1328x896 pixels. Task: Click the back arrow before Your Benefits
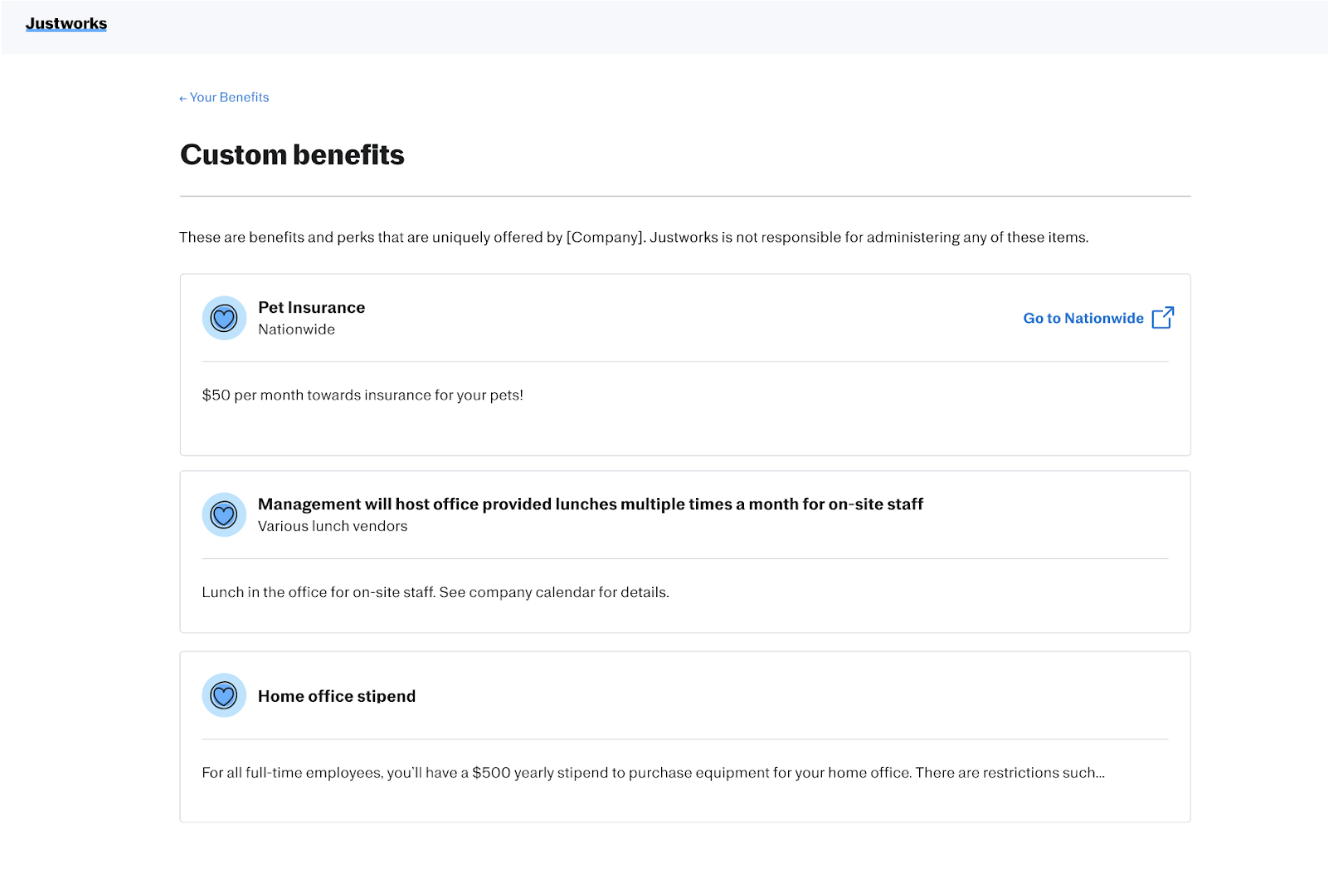[182, 97]
